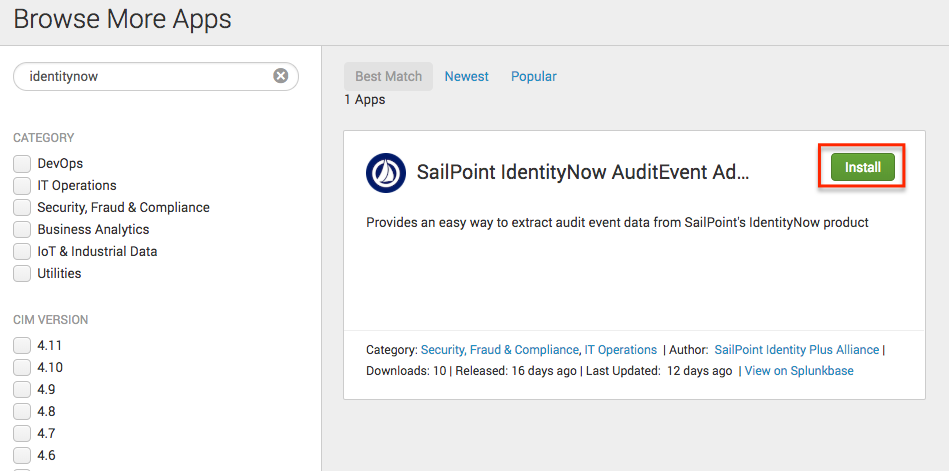The image size is (949, 471).
Task: Click the SailPoint sailboat app icon
Action: [x=386, y=173]
